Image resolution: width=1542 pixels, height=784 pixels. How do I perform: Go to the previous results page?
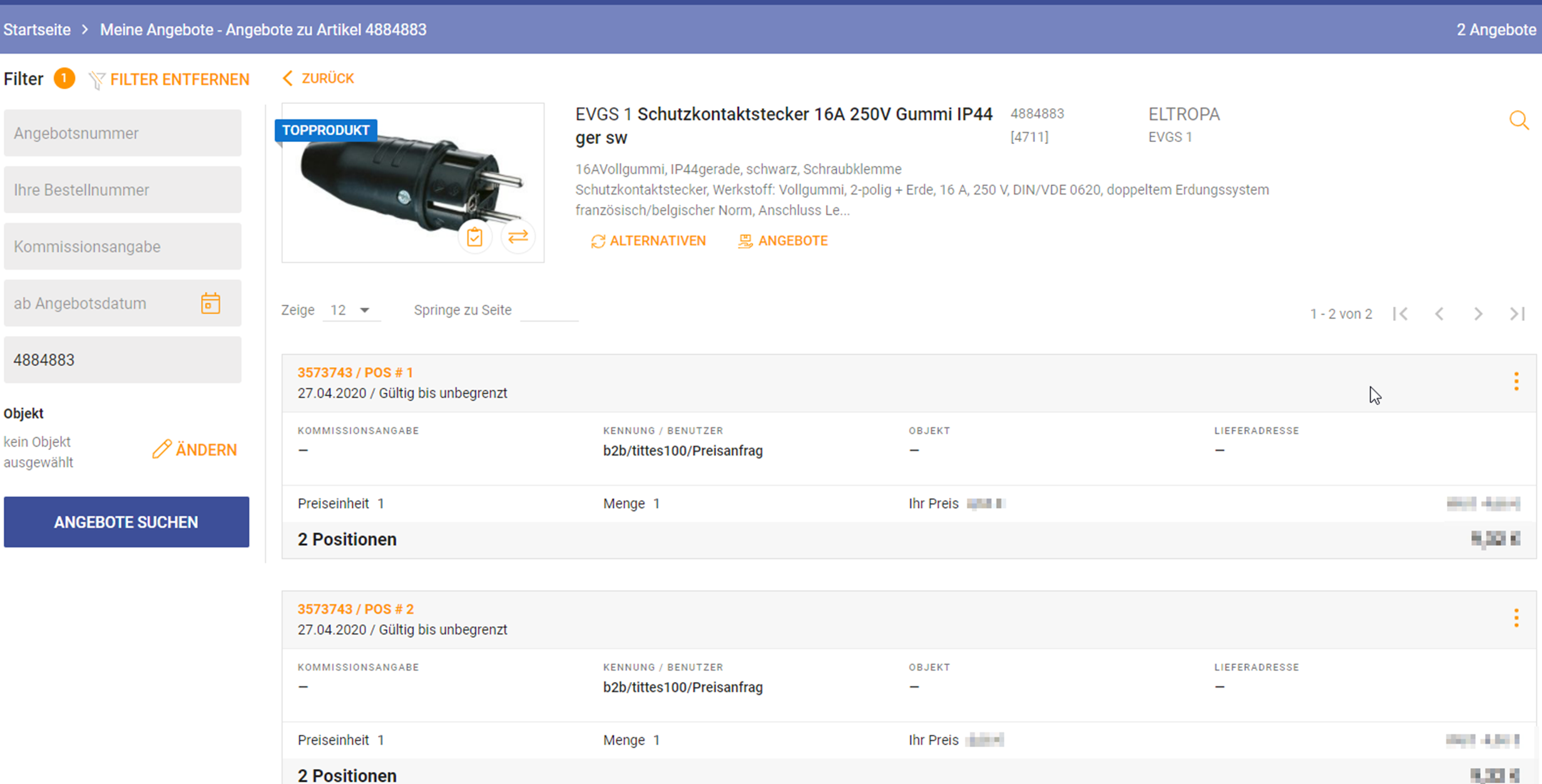1439,313
